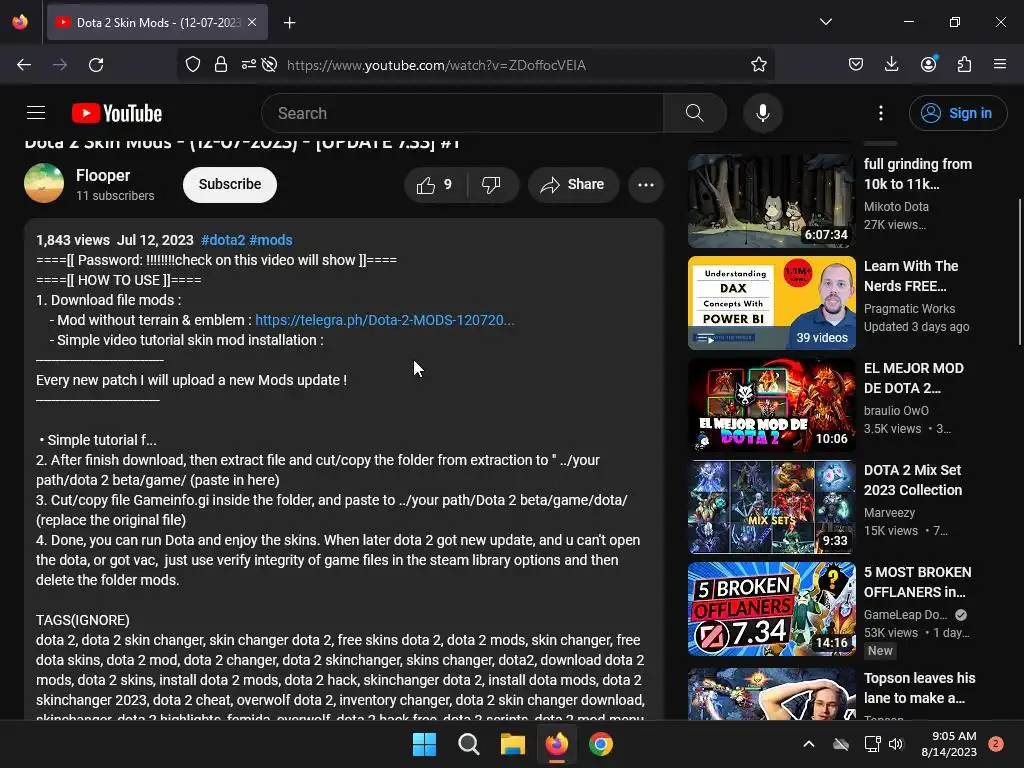Open Firefox account icon
Image resolution: width=1024 pixels, height=768 pixels.
(x=928, y=65)
